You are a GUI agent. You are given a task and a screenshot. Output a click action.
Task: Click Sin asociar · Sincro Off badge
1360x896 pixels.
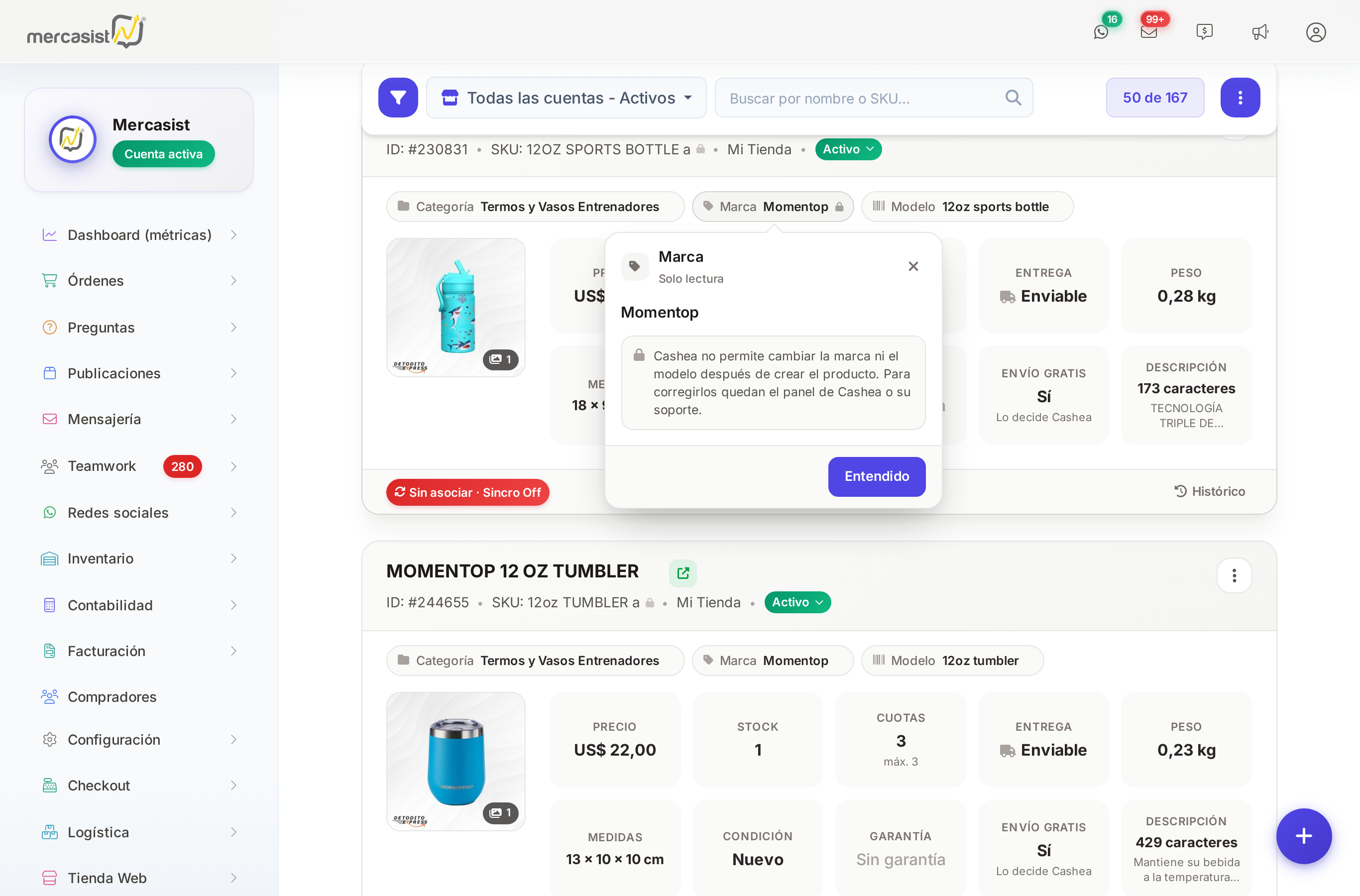point(467,493)
